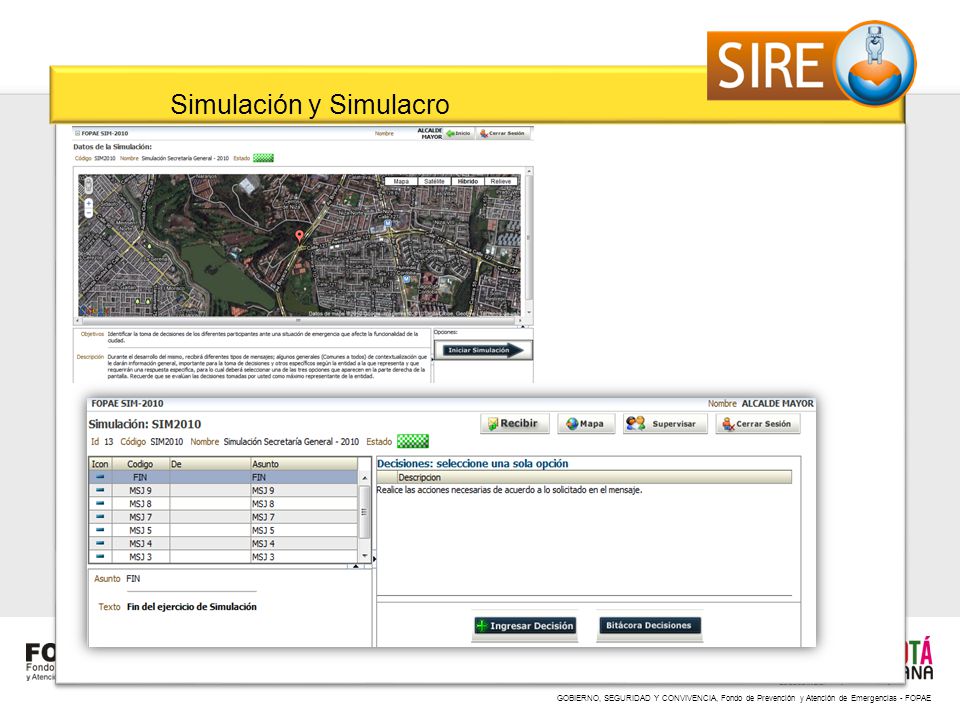Click the map panel vertical scrollbar
The height and width of the screenshot is (720, 960).
pyautogui.click(x=529, y=242)
